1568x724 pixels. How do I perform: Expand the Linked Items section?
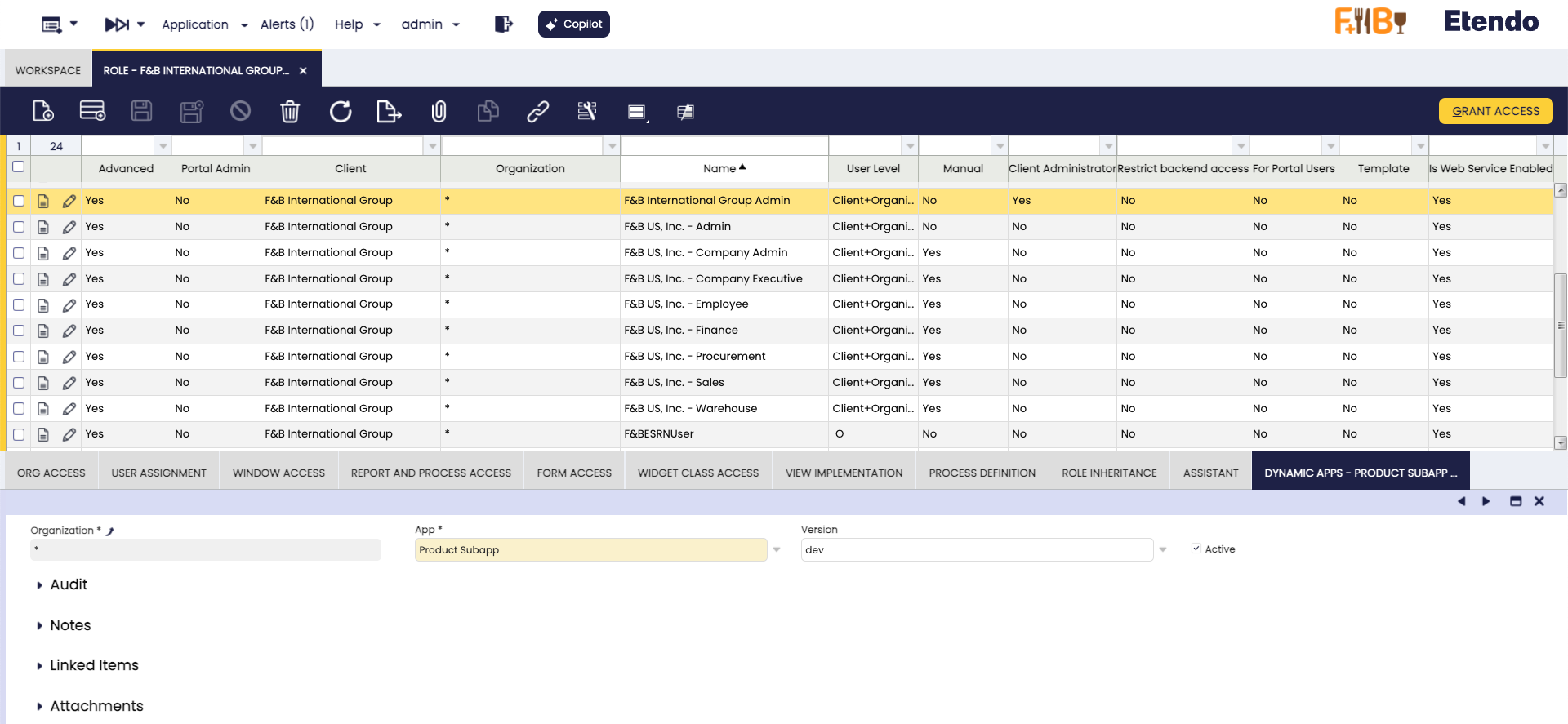click(x=94, y=665)
